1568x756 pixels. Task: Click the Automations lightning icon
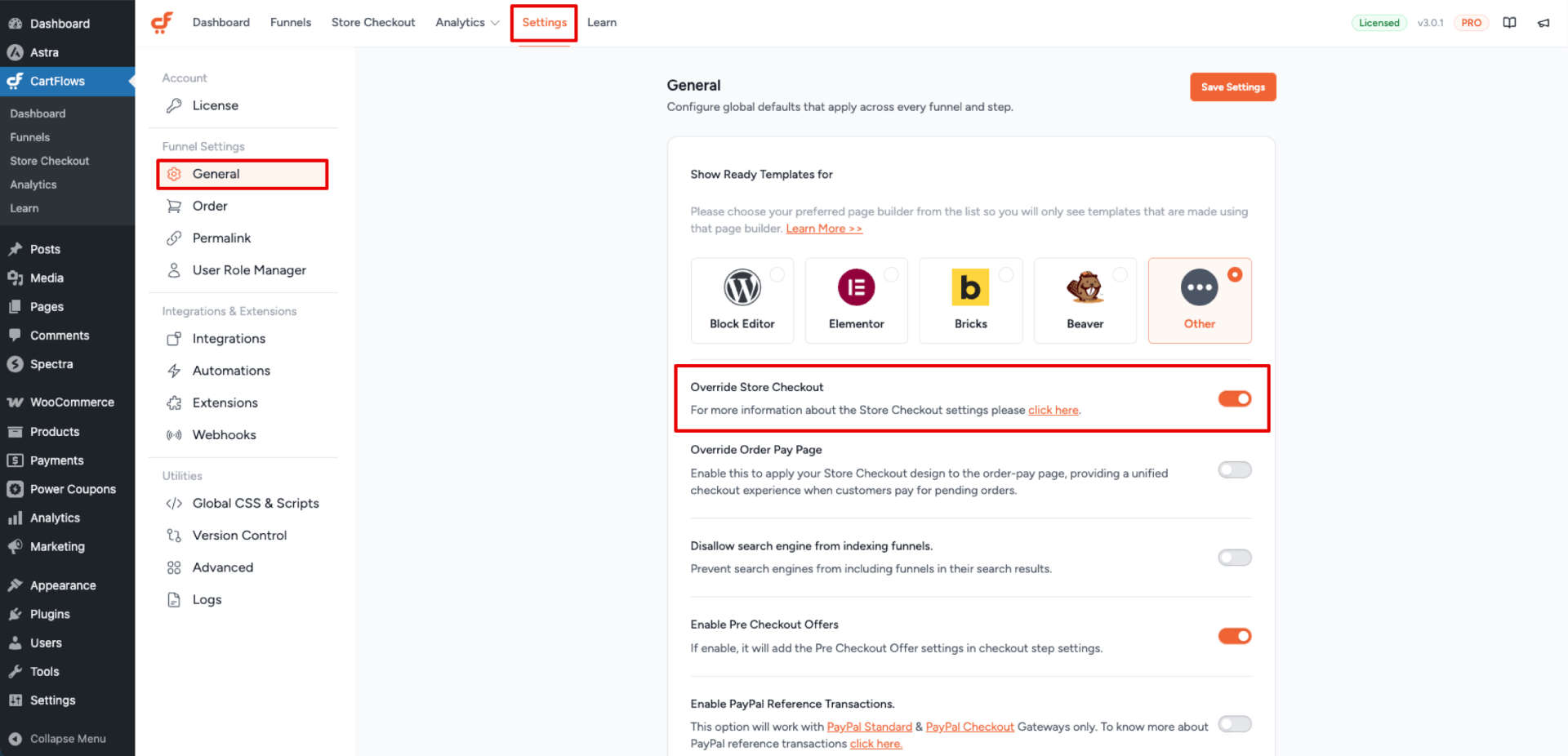tap(174, 371)
